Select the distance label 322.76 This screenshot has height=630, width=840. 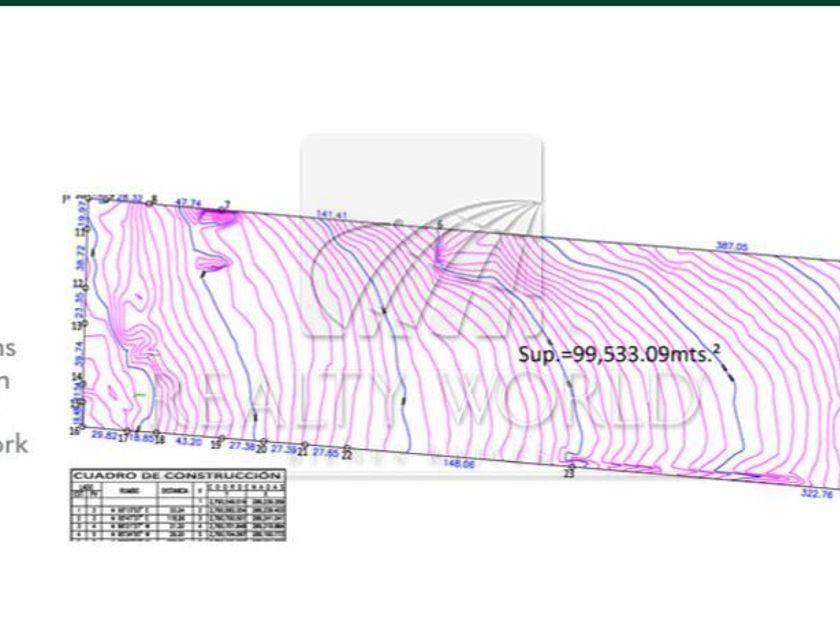(817, 493)
